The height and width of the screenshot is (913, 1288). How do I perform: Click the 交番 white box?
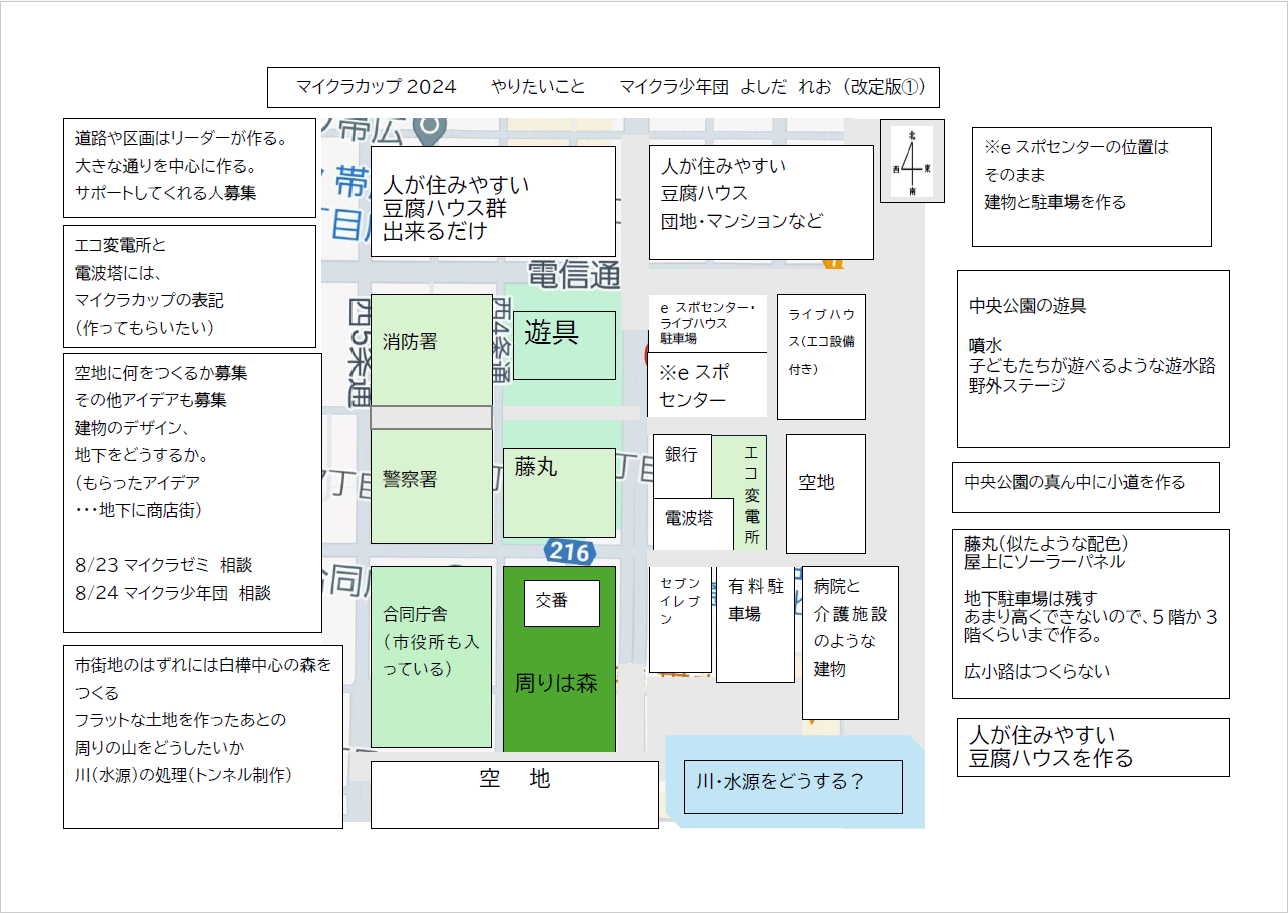(x=562, y=603)
